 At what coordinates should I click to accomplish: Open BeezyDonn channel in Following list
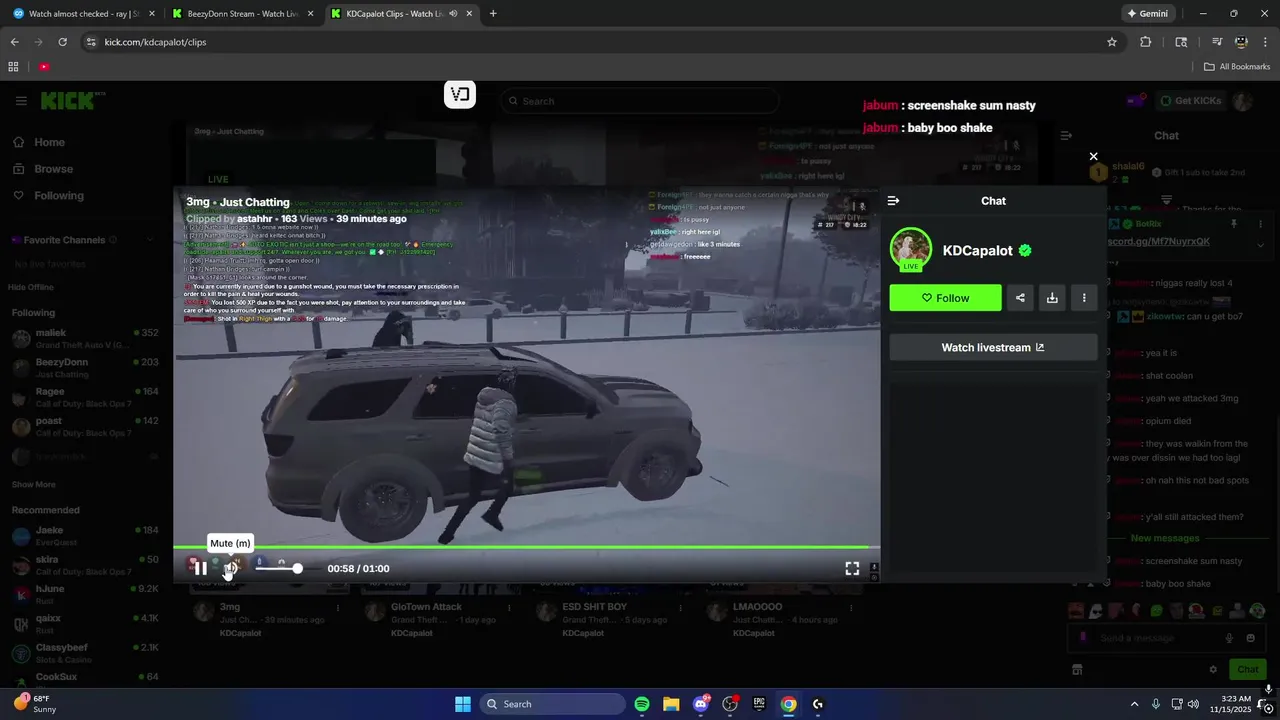click(85, 367)
